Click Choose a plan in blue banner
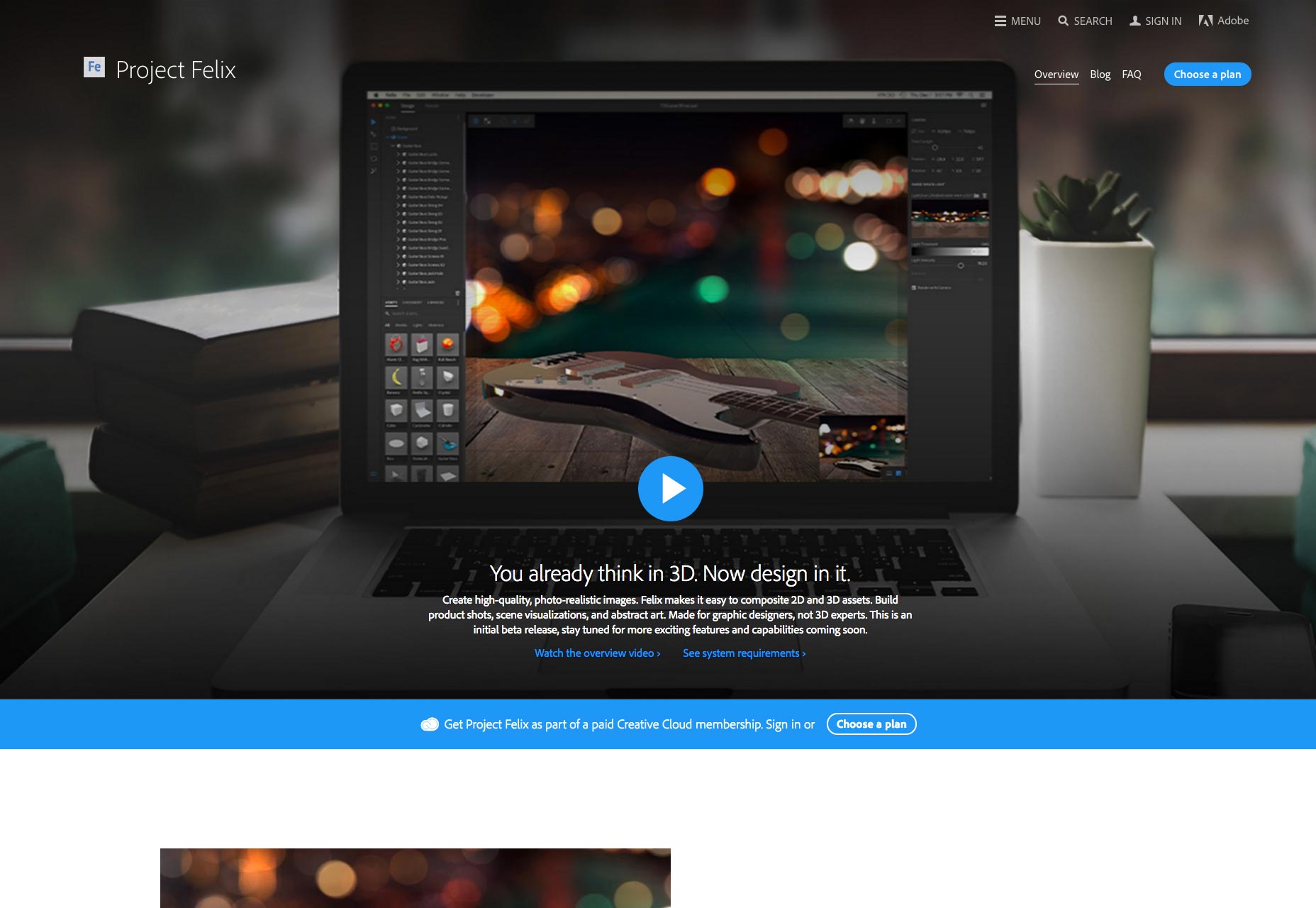Image resolution: width=1316 pixels, height=908 pixels. click(871, 724)
